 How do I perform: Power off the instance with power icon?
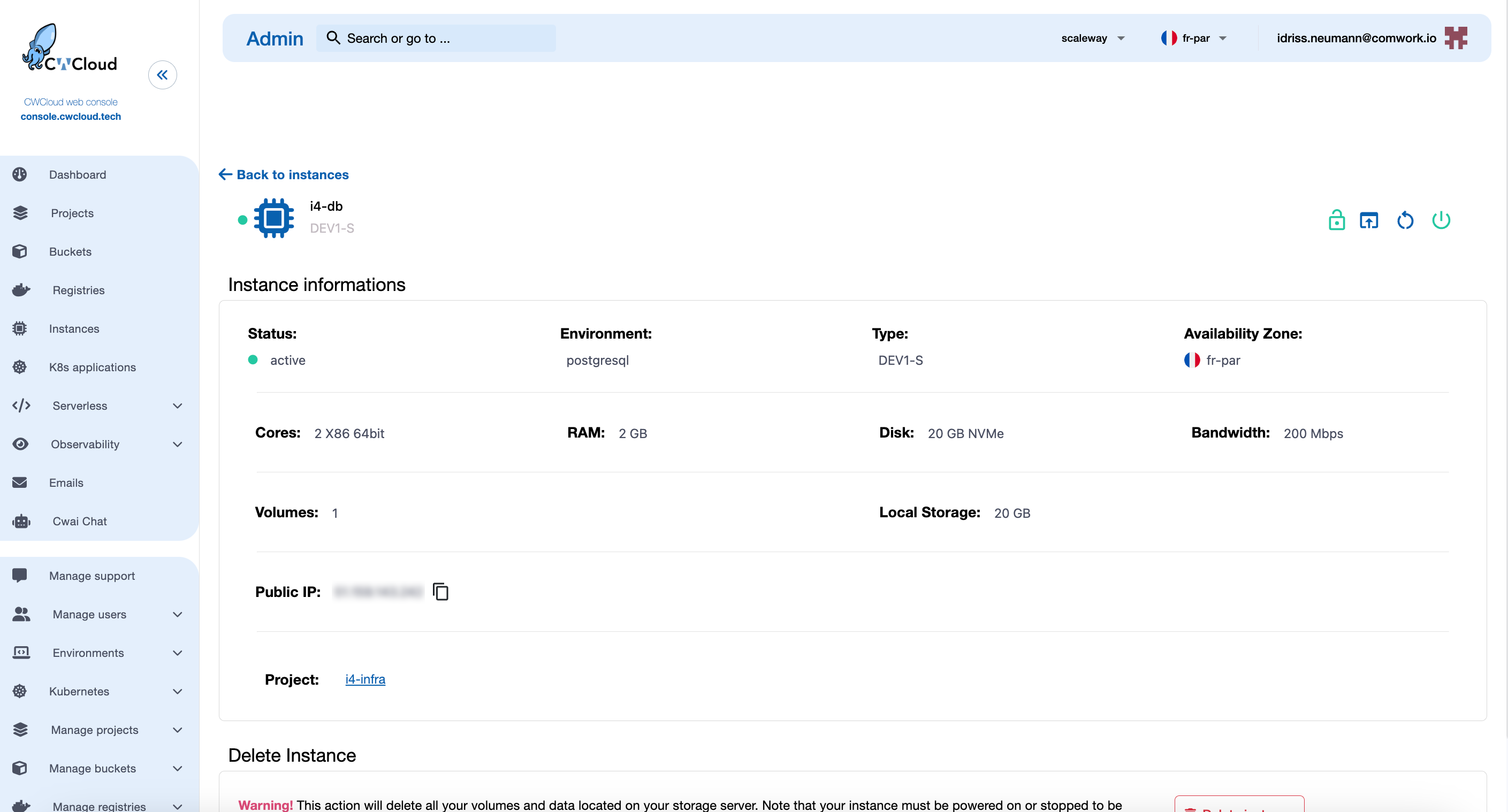[1441, 220]
